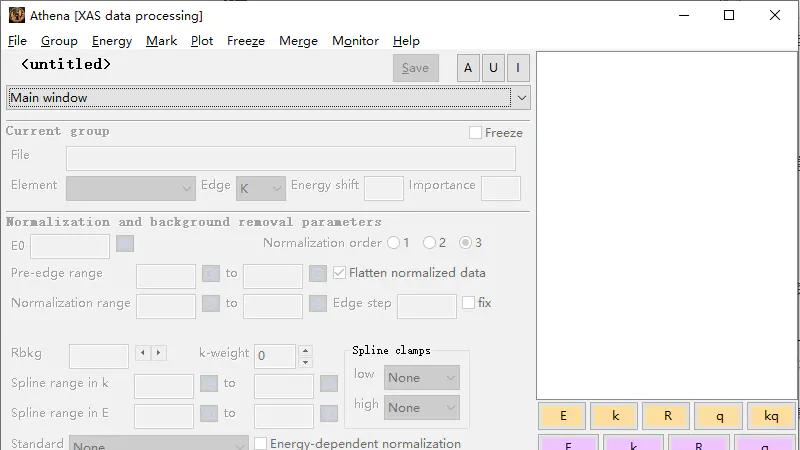The image size is (800, 450).
Task: Open the Freeze menu
Action: point(245,41)
